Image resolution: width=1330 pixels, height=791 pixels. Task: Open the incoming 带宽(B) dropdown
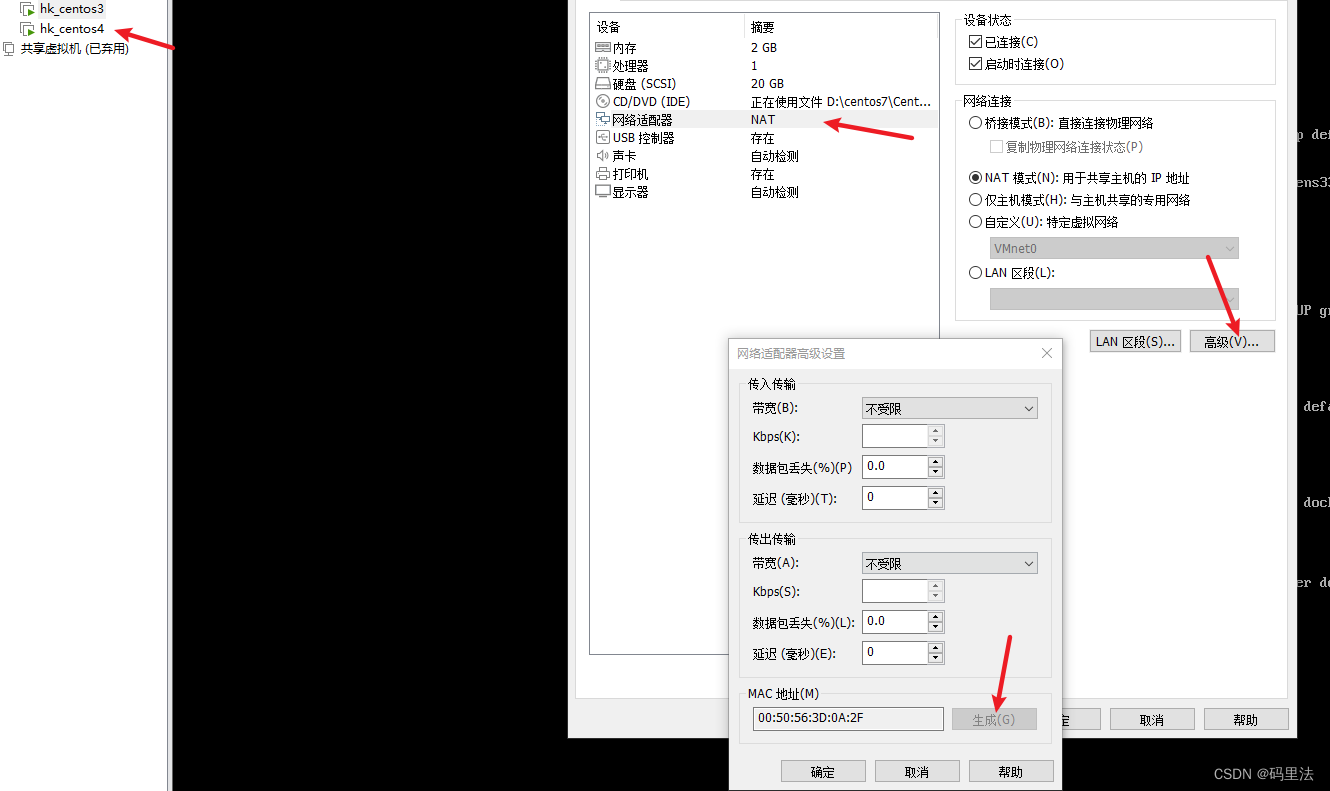click(949, 409)
